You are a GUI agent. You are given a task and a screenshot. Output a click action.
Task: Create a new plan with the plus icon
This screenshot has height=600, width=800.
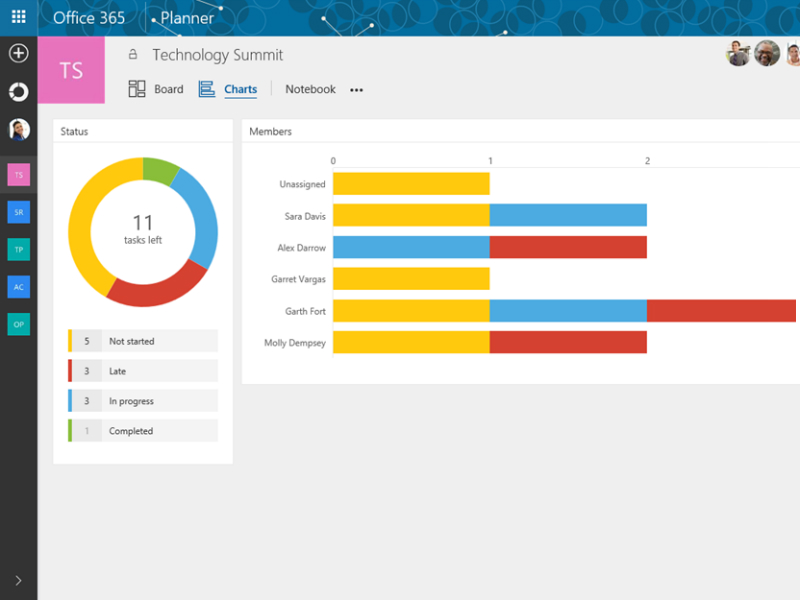click(x=18, y=53)
